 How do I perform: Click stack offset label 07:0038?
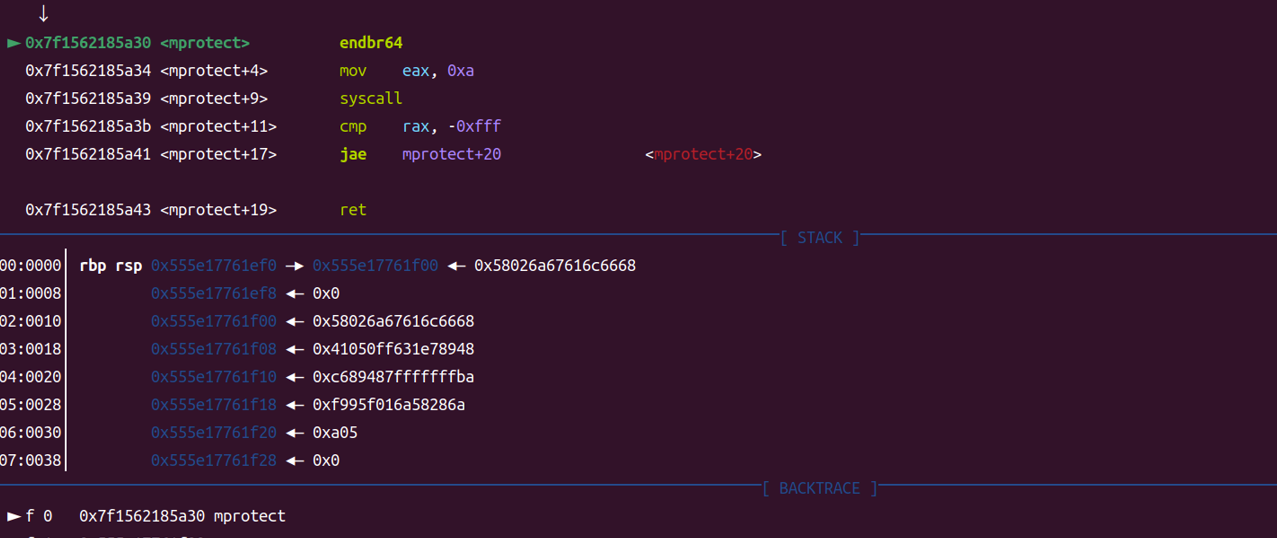[31, 461]
